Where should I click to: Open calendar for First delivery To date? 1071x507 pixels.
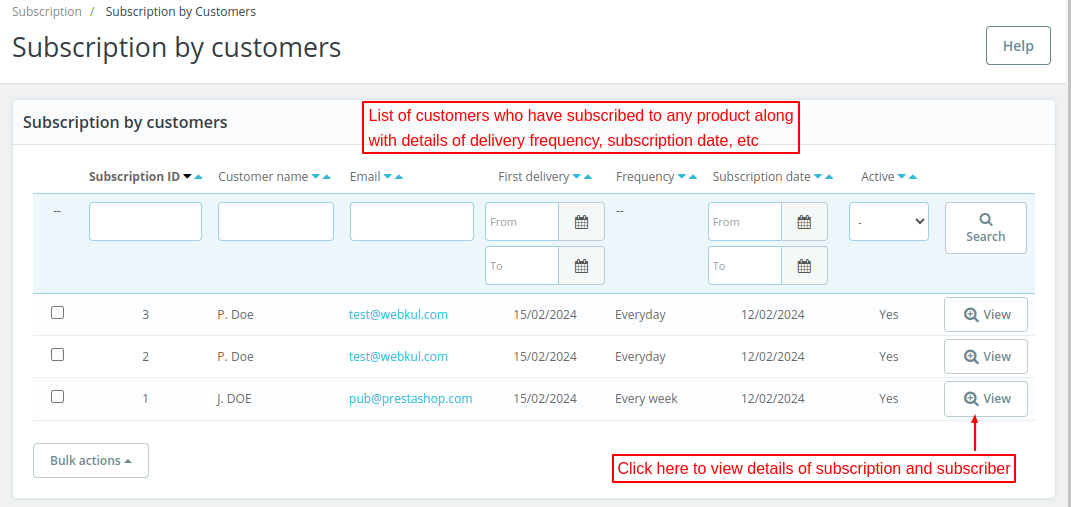581,266
